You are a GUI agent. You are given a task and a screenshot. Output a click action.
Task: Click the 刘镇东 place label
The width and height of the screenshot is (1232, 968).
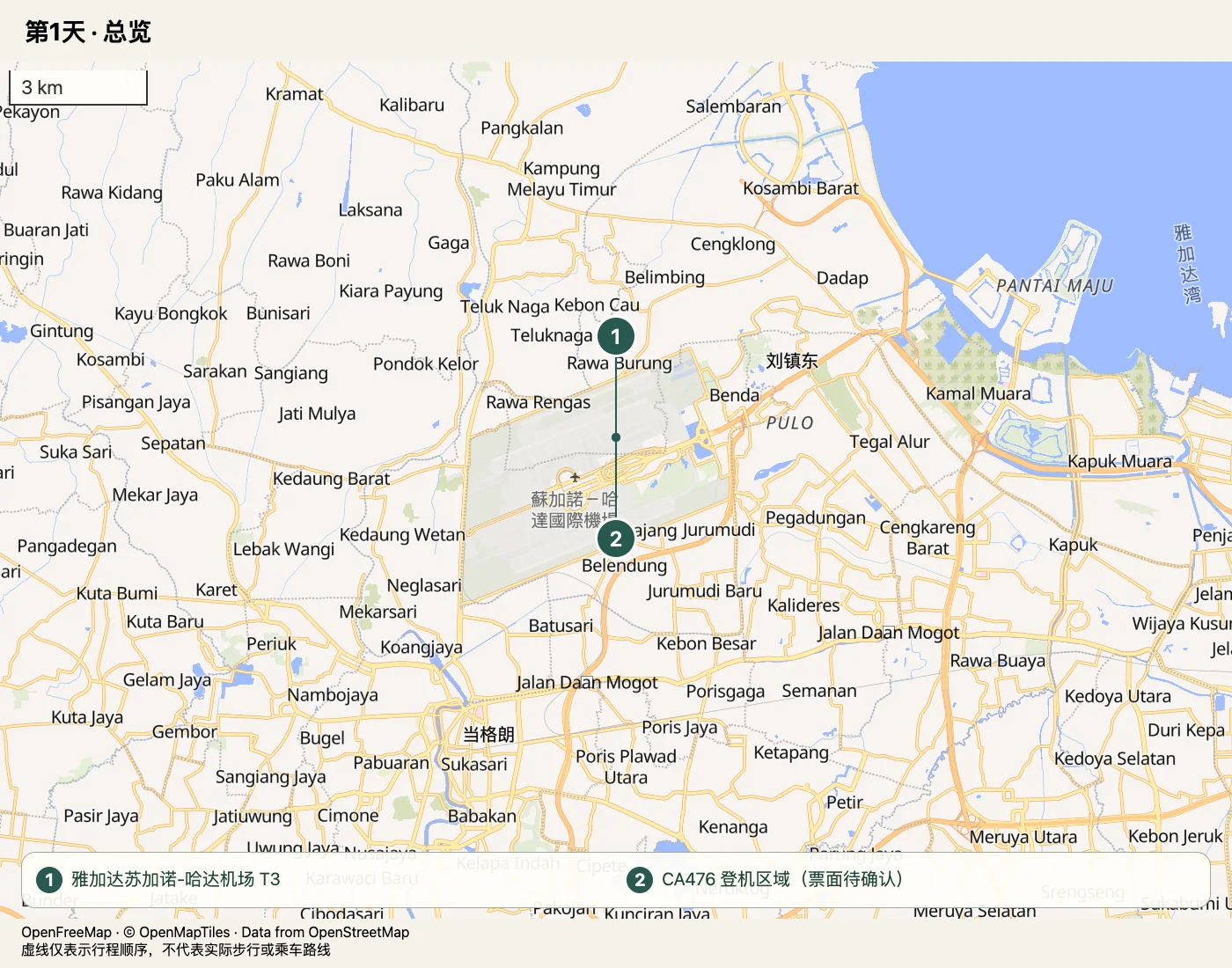coord(792,361)
